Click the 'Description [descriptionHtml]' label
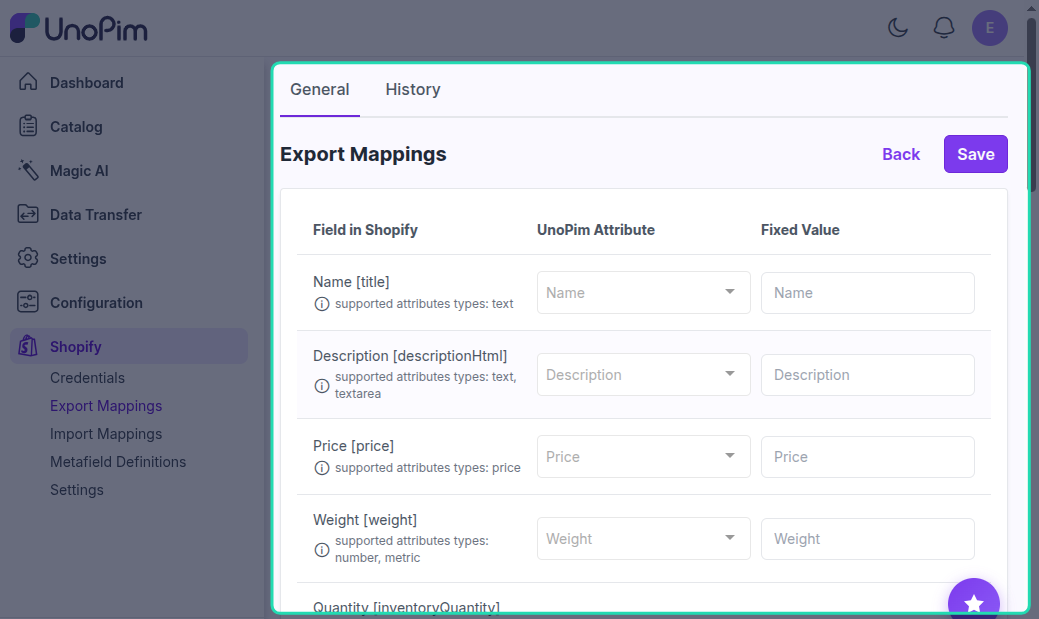 point(410,356)
